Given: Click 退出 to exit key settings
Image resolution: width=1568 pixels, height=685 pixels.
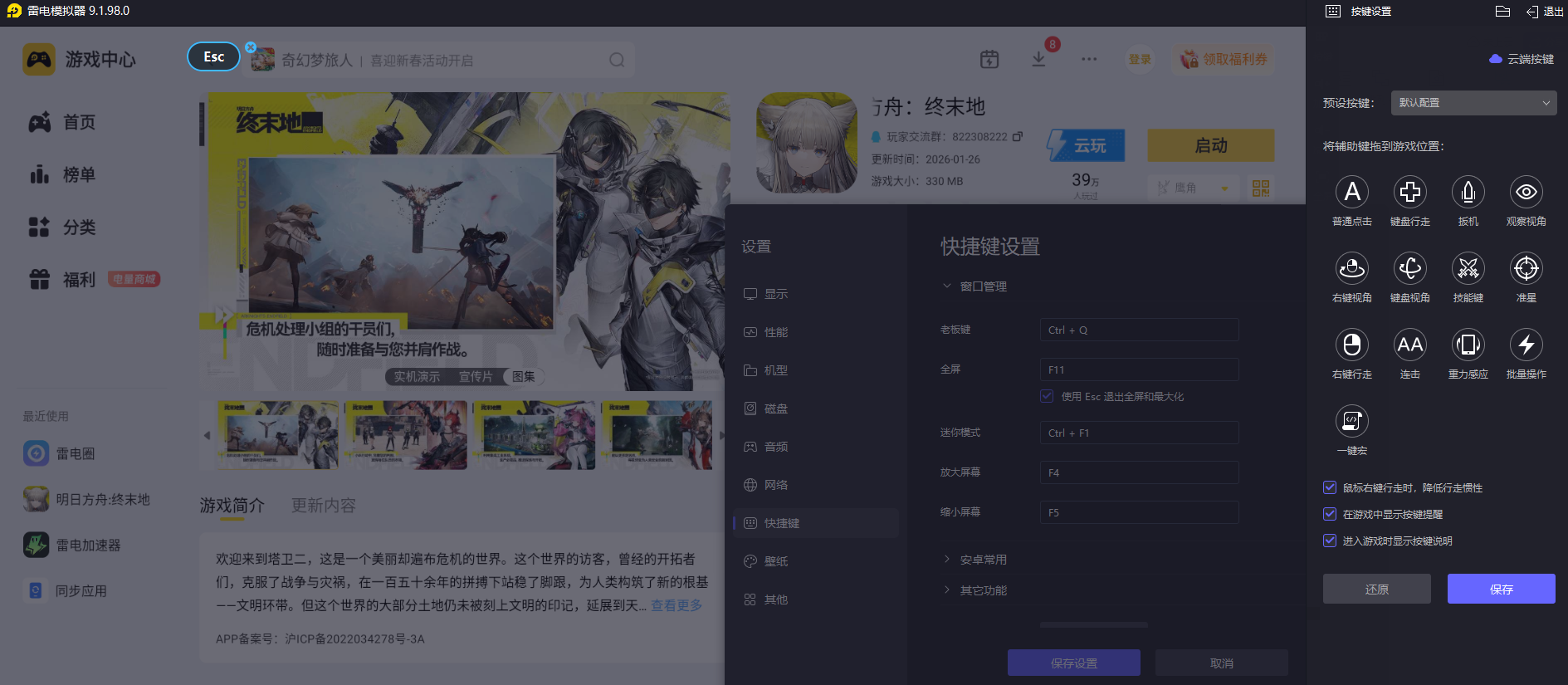Looking at the screenshot, I should coord(1545,12).
